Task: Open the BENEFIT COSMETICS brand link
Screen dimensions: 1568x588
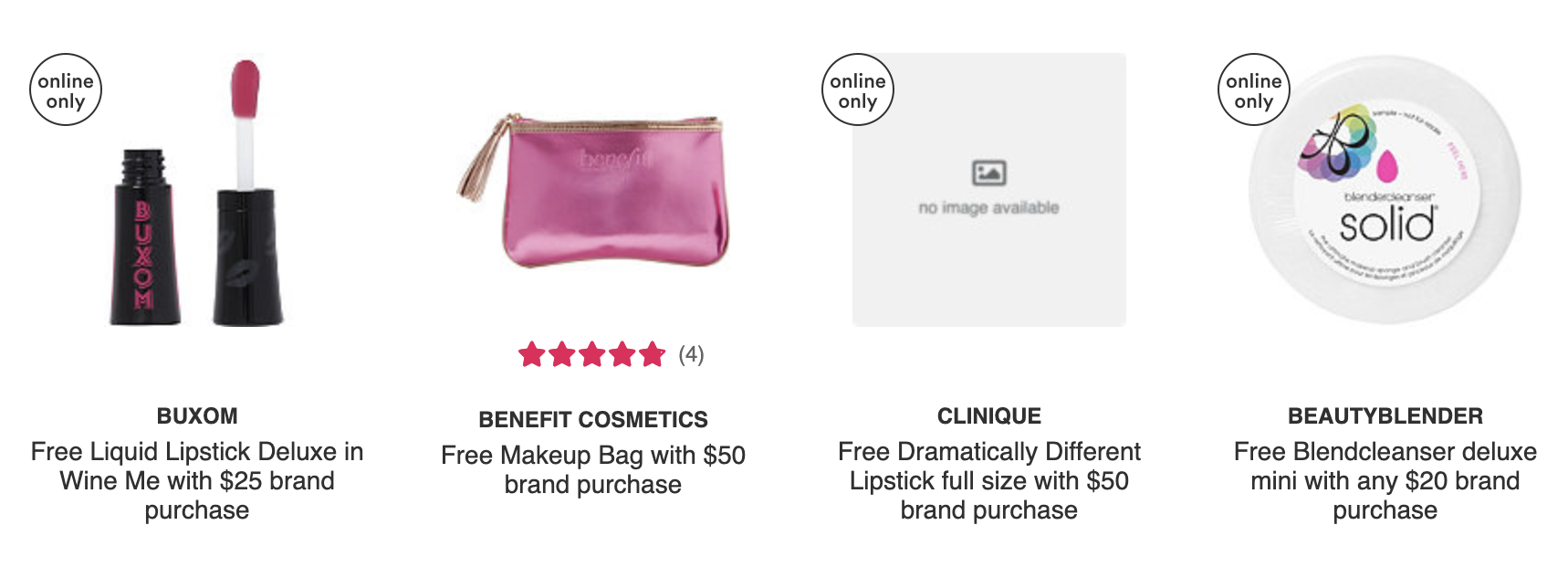Action: pyautogui.click(x=593, y=420)
